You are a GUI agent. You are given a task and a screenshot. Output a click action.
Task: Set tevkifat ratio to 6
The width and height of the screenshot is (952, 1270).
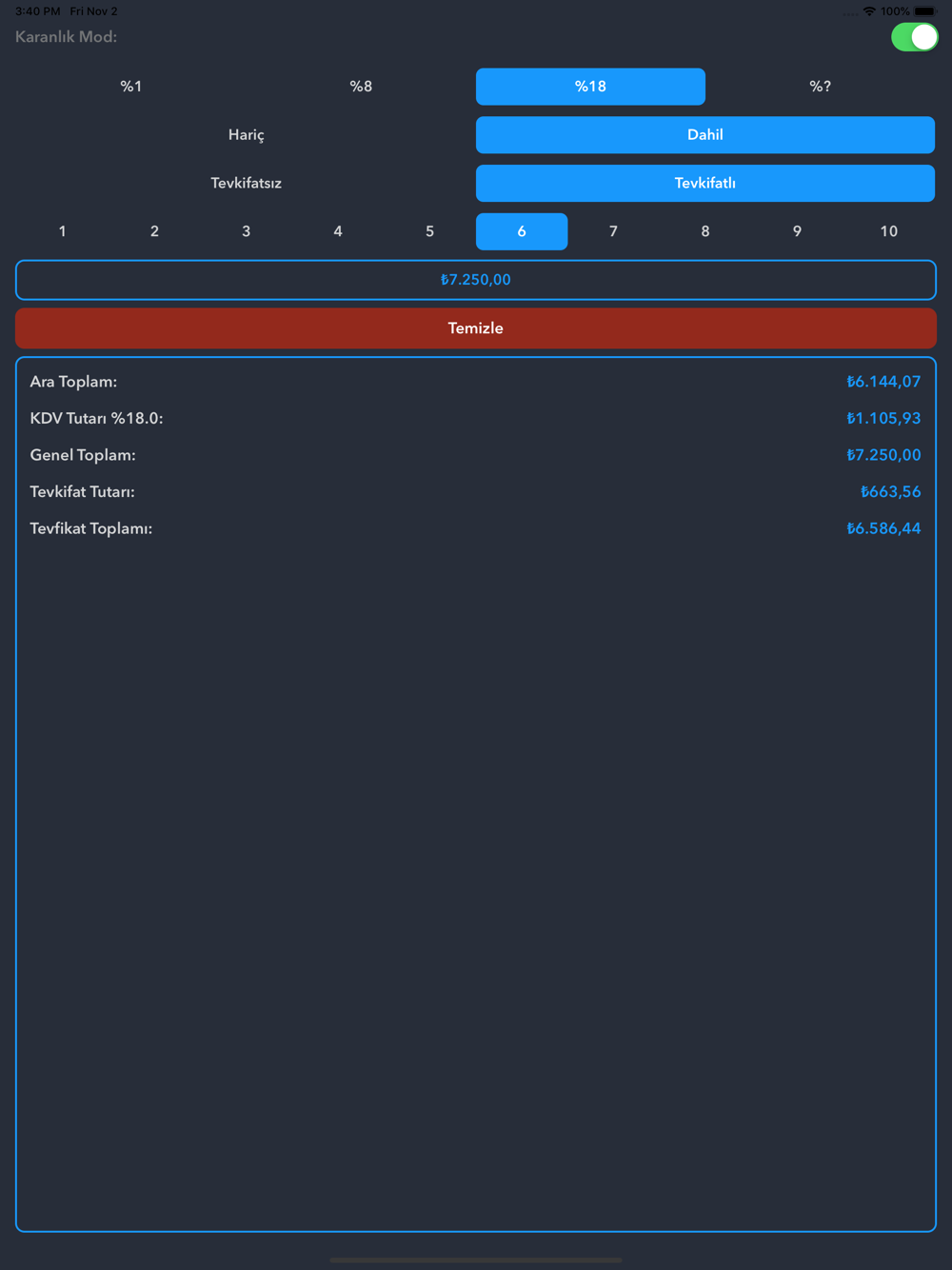coord(522,231)
